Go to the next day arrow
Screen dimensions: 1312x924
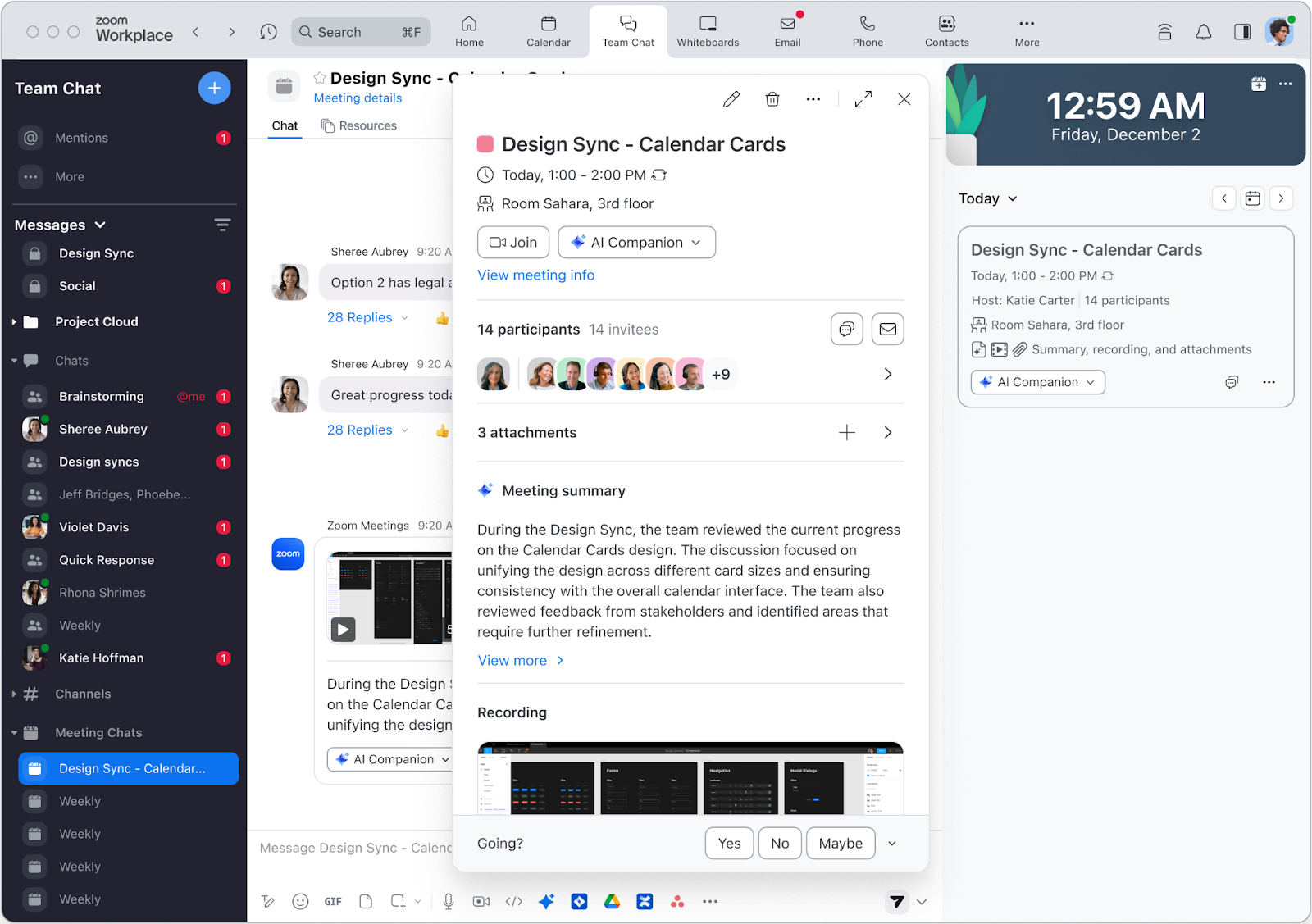(1281, 198)
